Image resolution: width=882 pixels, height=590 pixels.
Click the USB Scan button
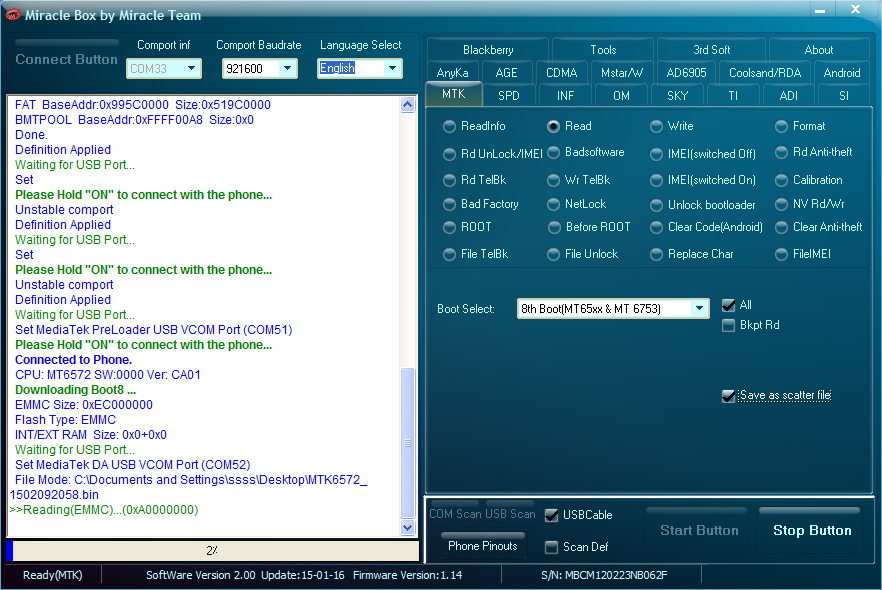[x=510, y=514]
